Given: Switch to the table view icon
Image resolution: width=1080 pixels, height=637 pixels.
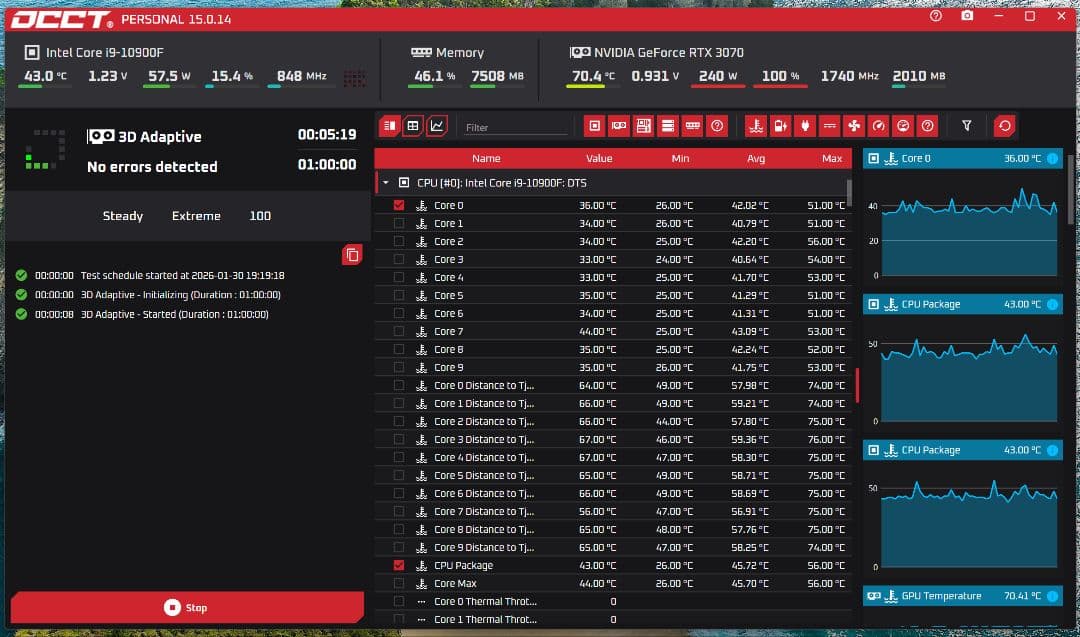Looking at the screenshot, I should click(x=412, y=126).
